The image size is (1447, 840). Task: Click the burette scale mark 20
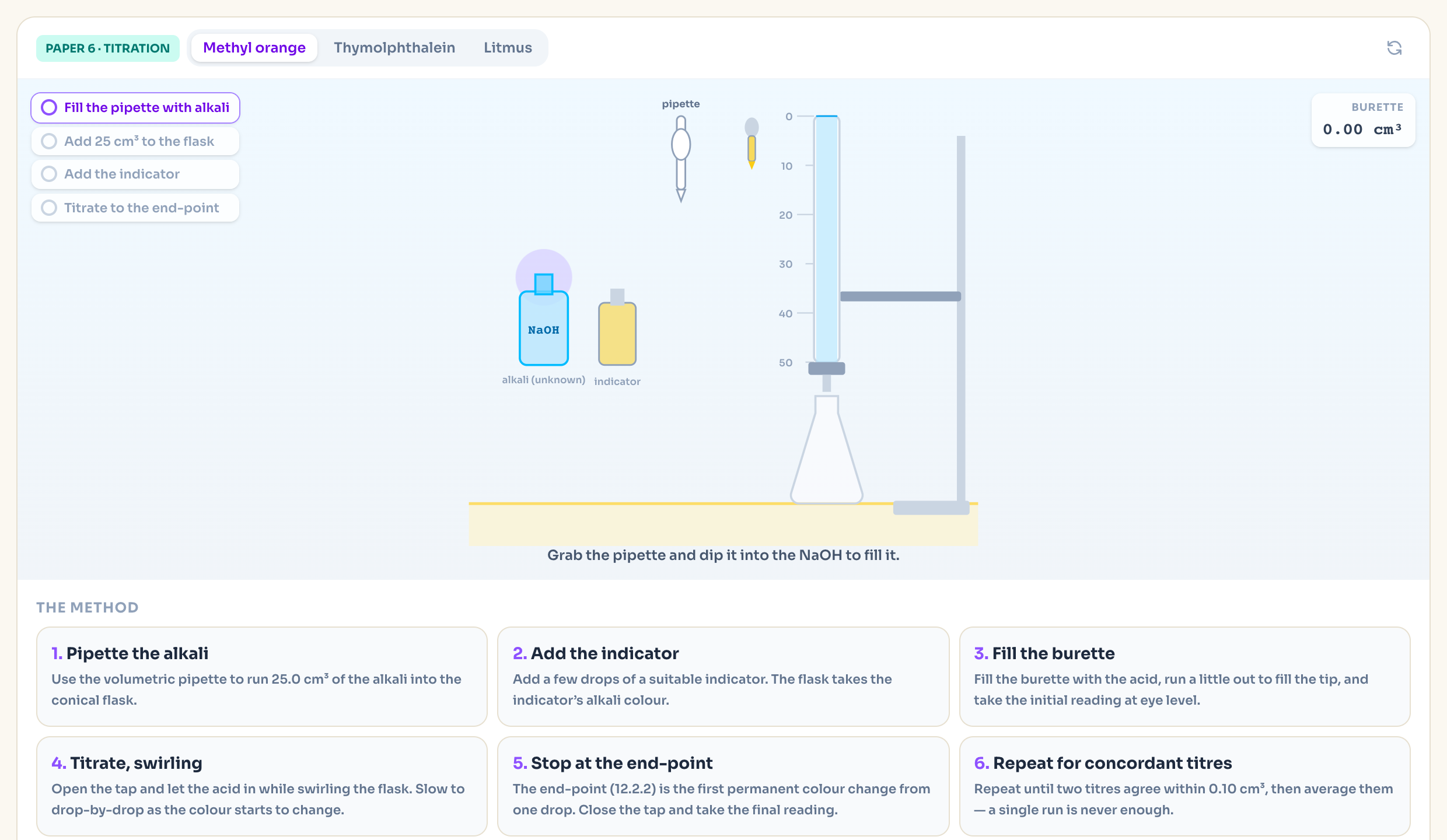click(x=786, y=215)
